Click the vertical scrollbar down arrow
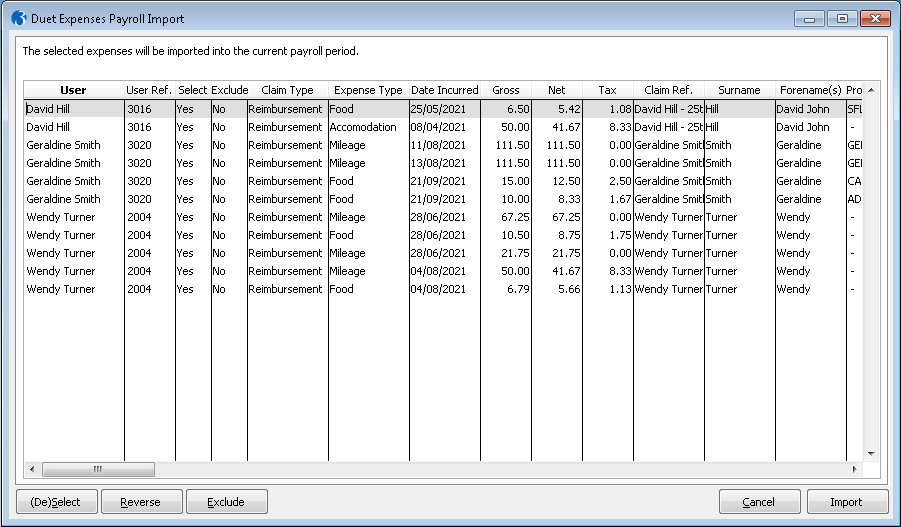901x527 pixels. 871,454
